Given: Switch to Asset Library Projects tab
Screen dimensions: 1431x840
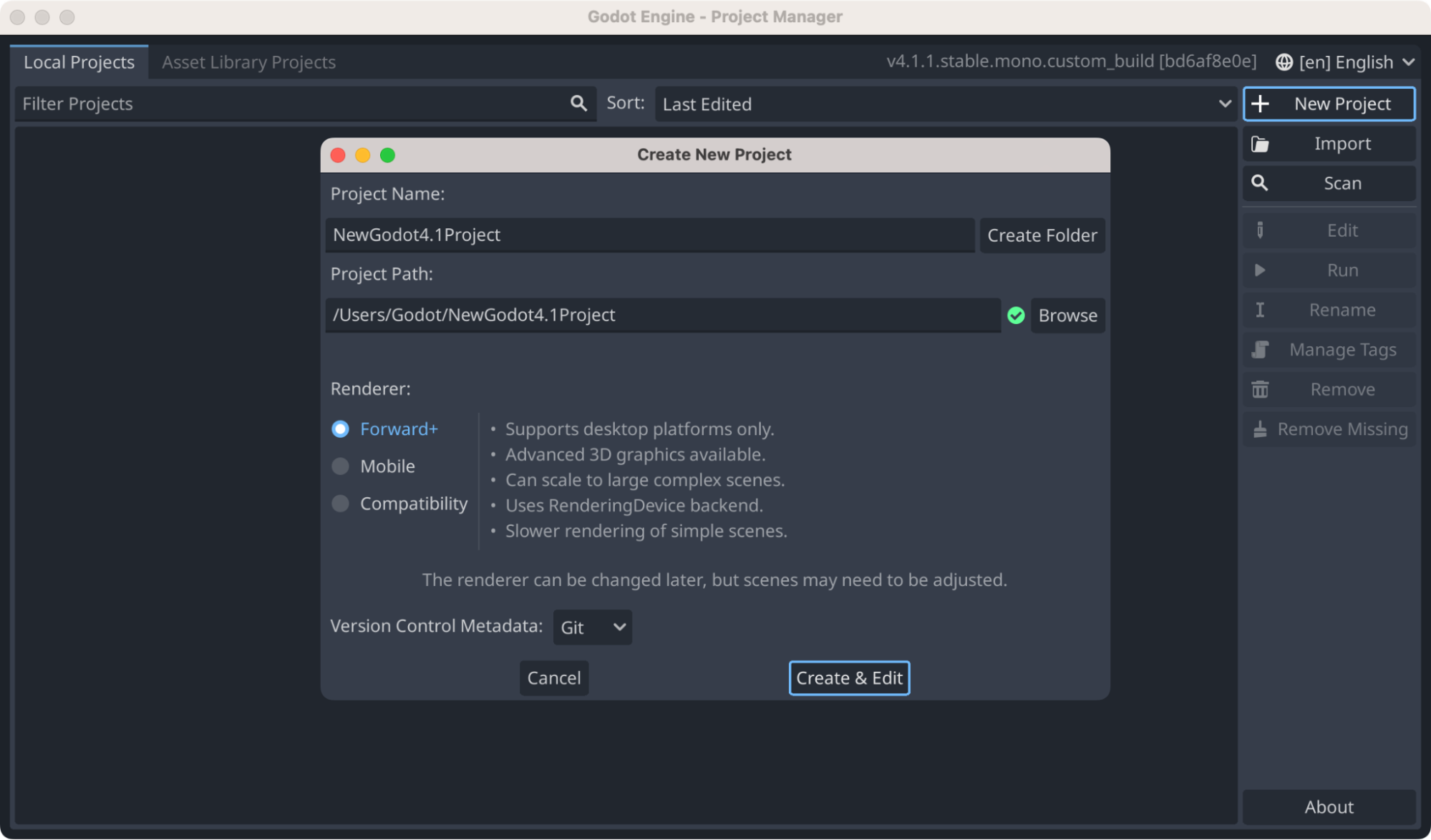Looking at the screenshot, I should tap(248, 62).
